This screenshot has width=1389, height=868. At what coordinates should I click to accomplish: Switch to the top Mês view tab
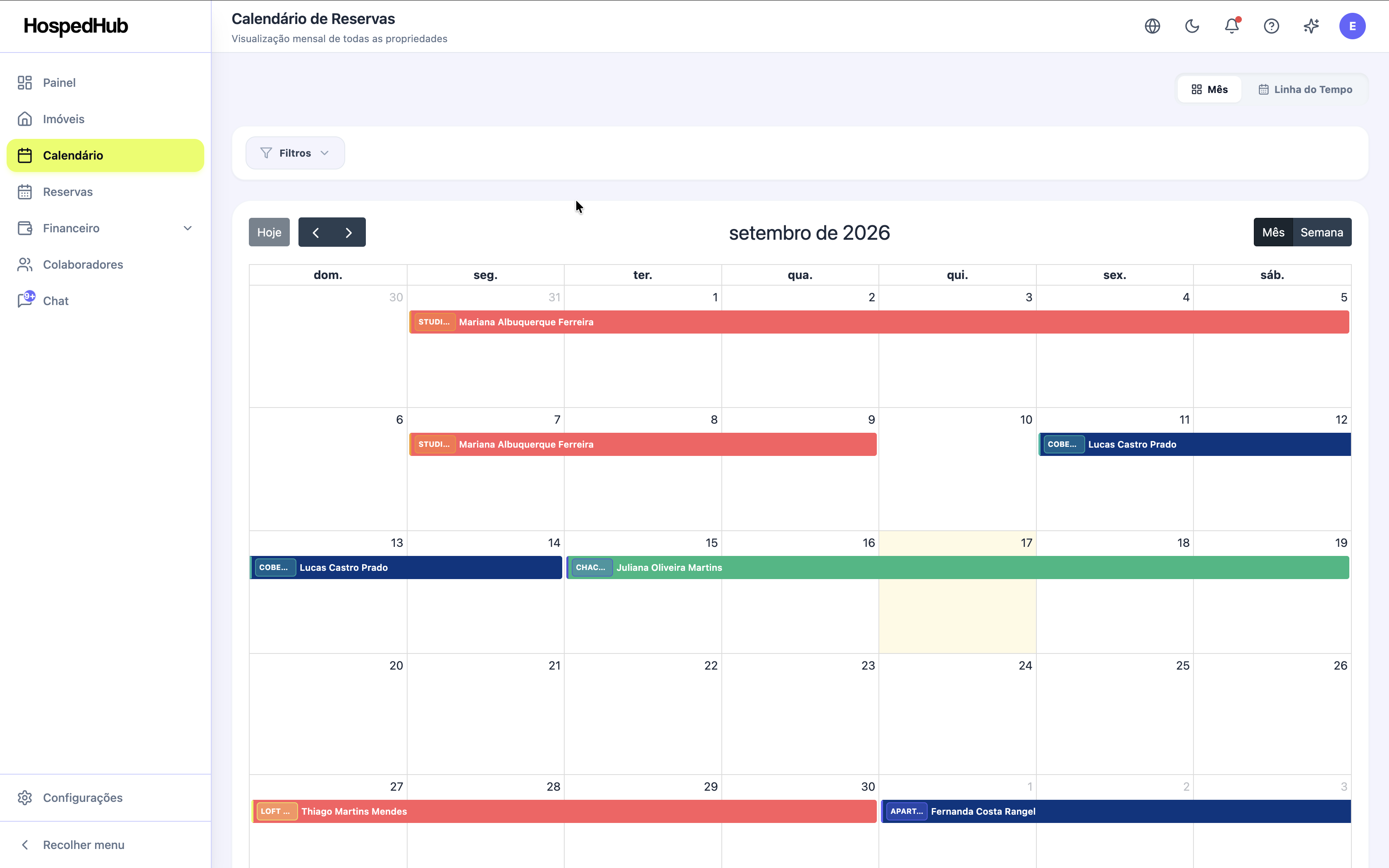(1209, 89)
